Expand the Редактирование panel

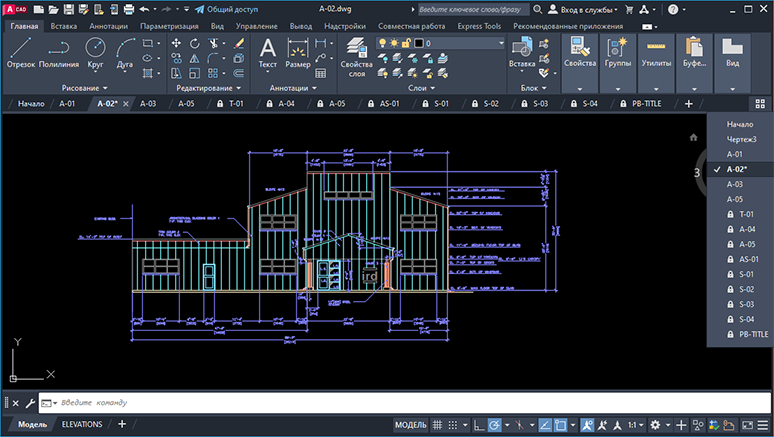tap(209, 88)
